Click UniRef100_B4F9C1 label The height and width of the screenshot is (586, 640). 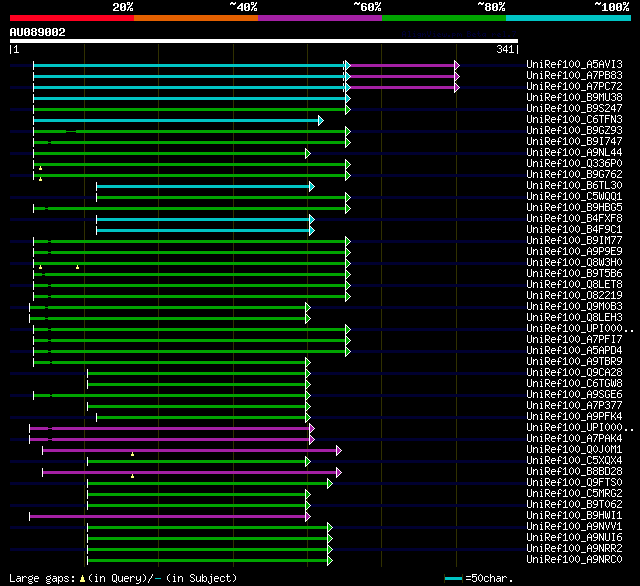(574, 230)
